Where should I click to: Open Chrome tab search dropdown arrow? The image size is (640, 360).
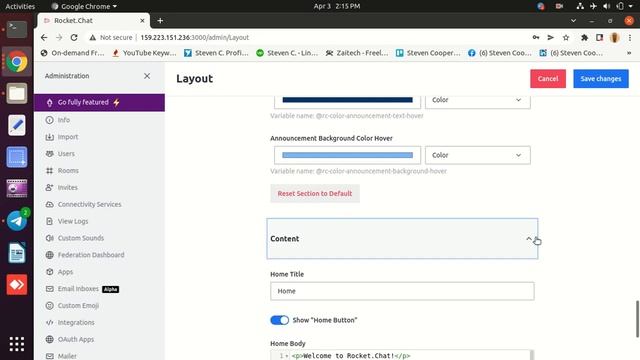pos(573,20)
